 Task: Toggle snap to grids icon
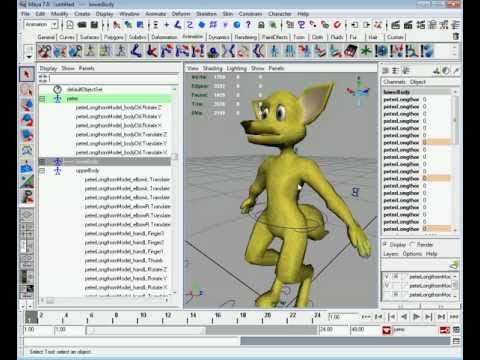tap(290, 25)
